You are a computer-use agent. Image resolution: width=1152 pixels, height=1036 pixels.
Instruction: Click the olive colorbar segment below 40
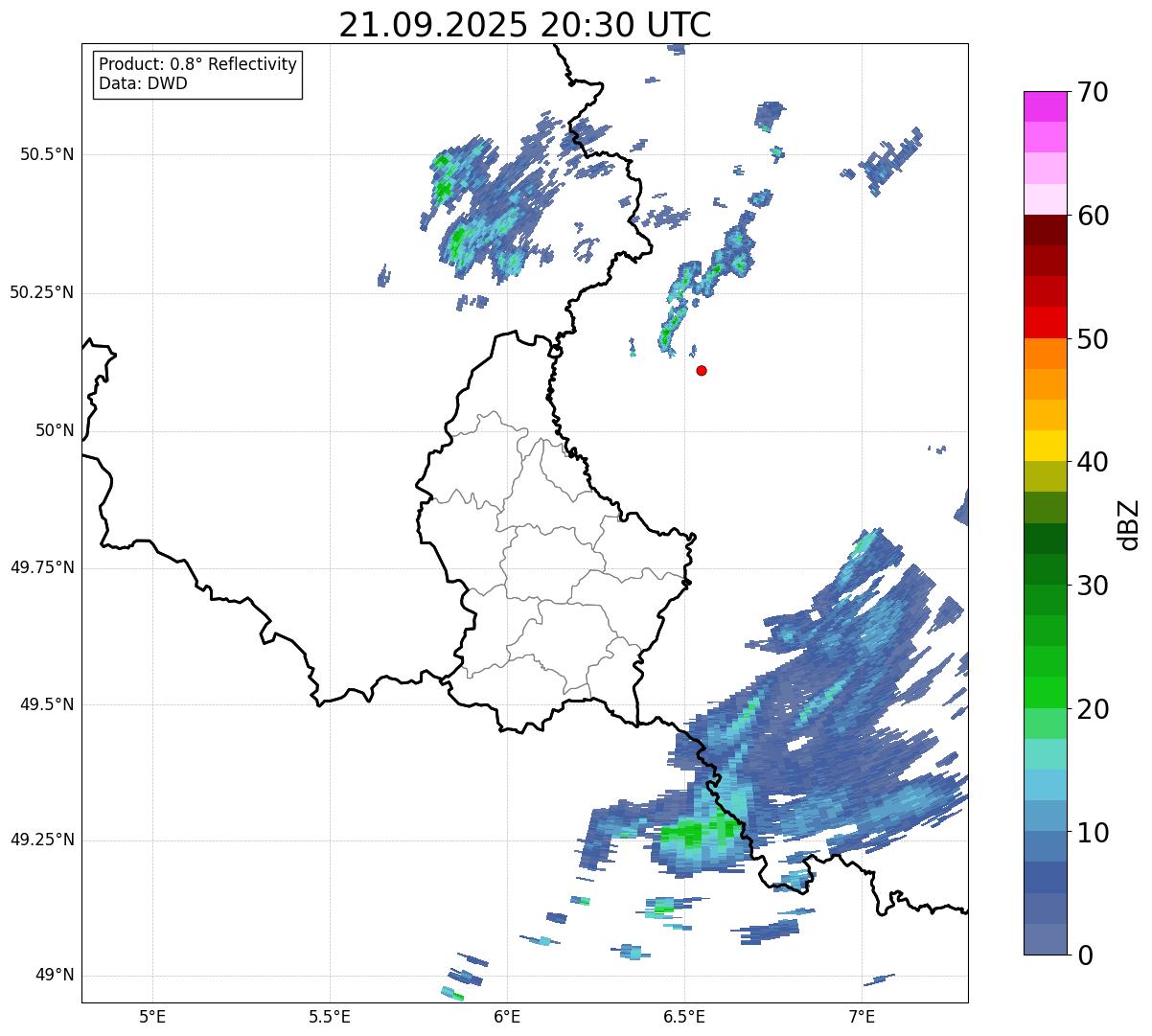click(1045, 477)
